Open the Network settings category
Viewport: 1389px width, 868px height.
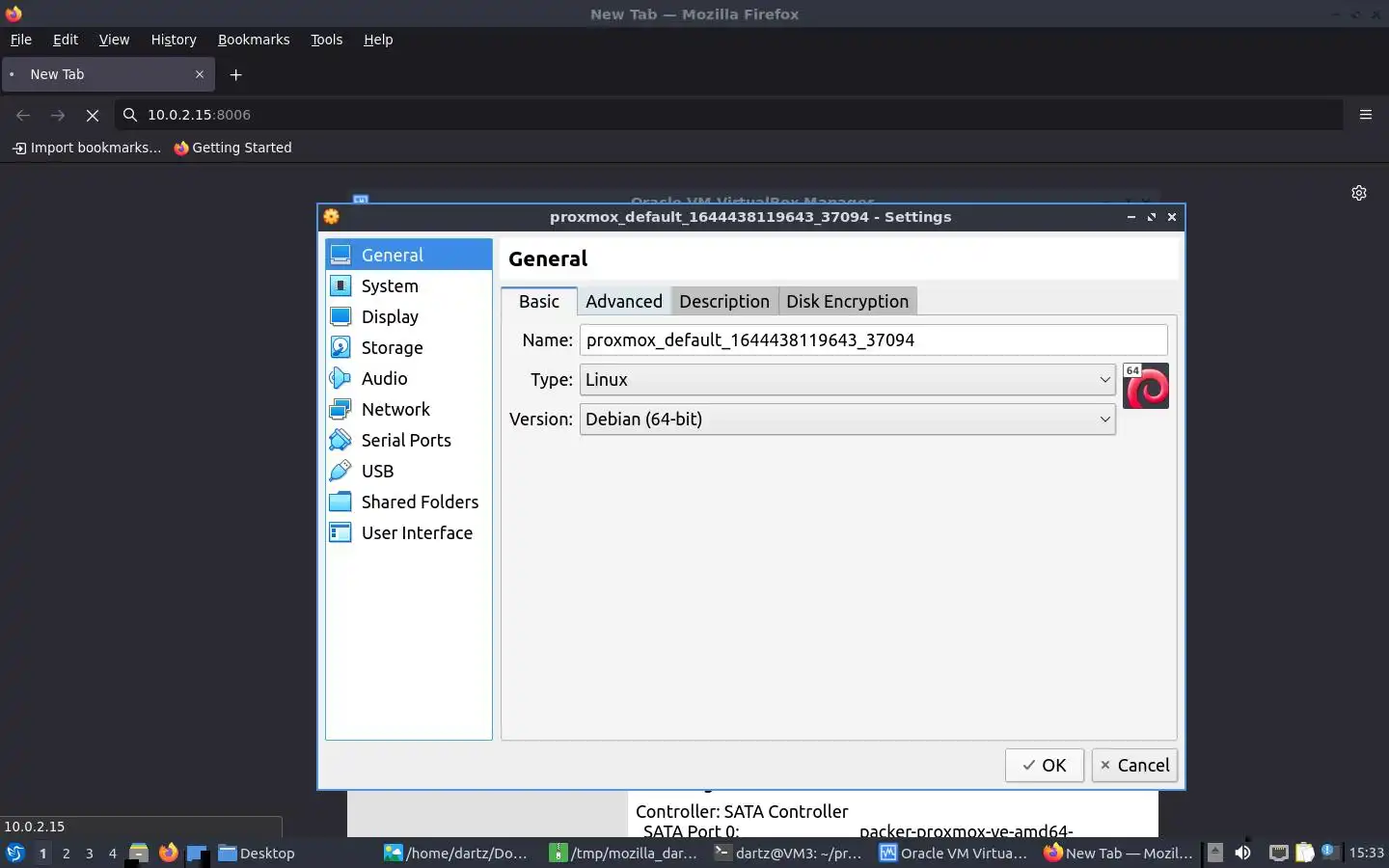(x=409, y=409)
